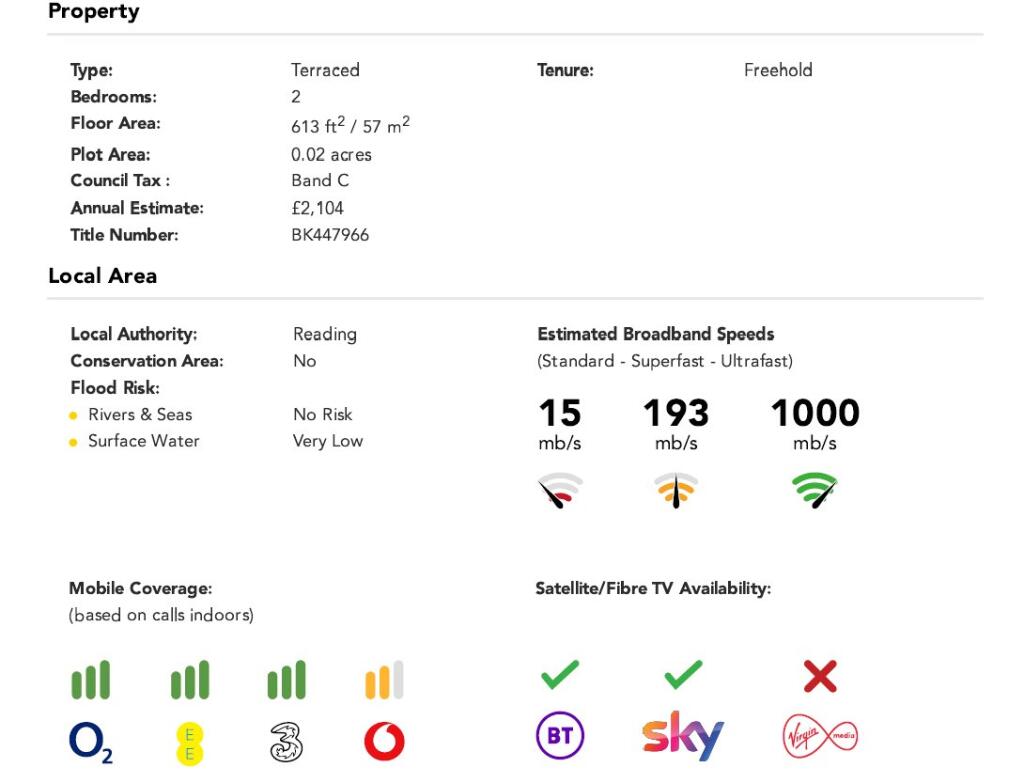Click the purple BT logo
Viewport: 1024px width, 783px height.
tap(560, 738)
